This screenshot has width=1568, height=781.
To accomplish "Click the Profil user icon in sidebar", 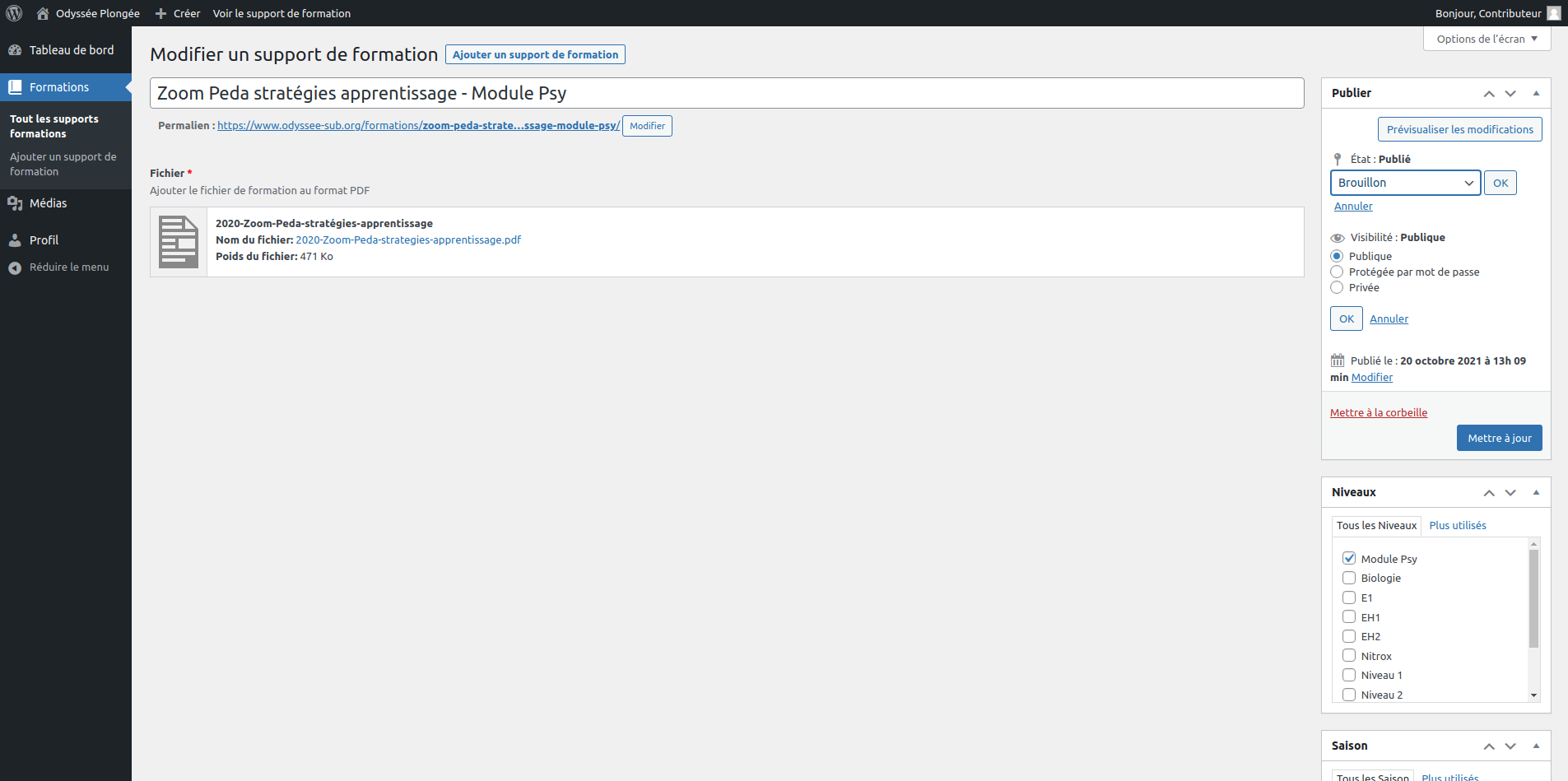I will (15, 240).
